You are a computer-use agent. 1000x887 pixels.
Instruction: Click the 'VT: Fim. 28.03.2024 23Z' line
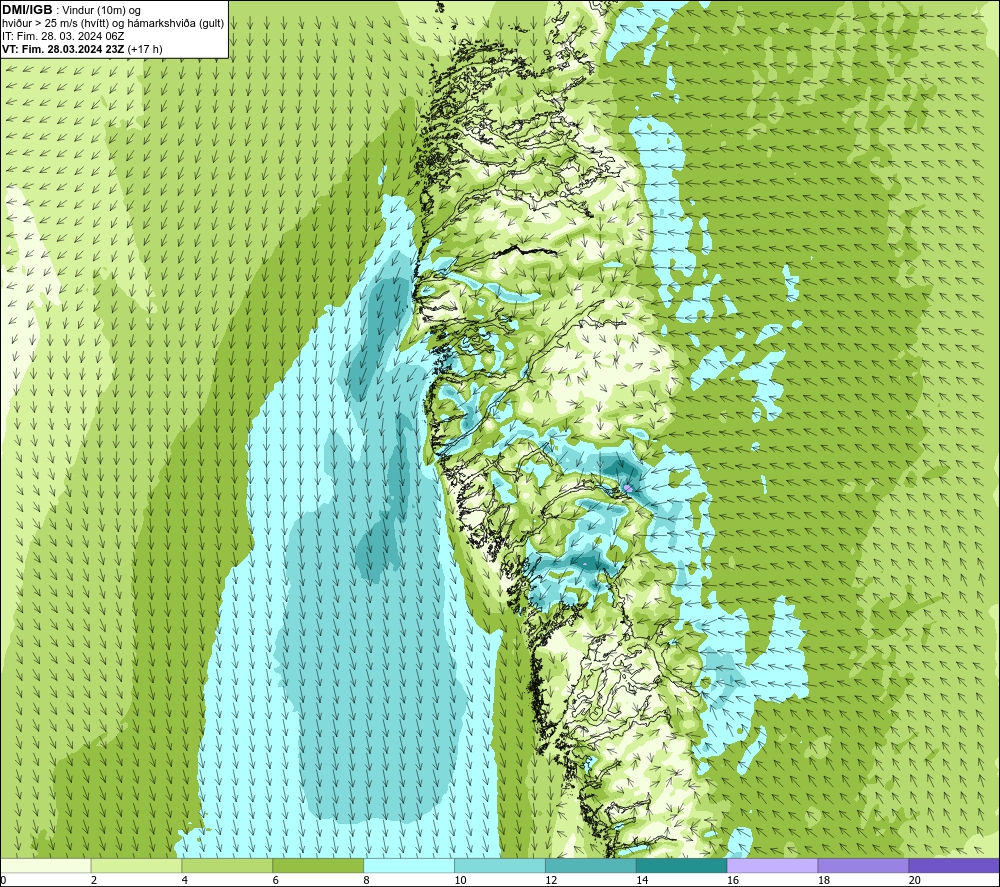tap(82, 49)
